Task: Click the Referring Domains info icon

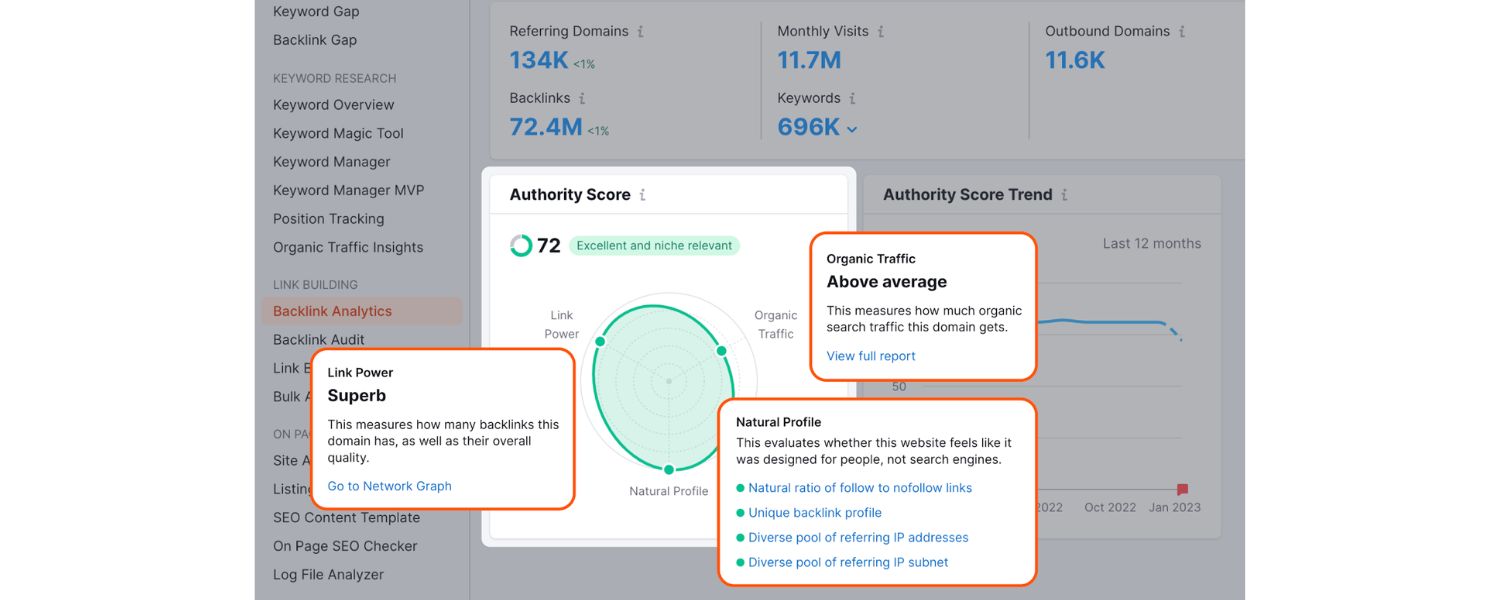Action: tap(641, 31)
